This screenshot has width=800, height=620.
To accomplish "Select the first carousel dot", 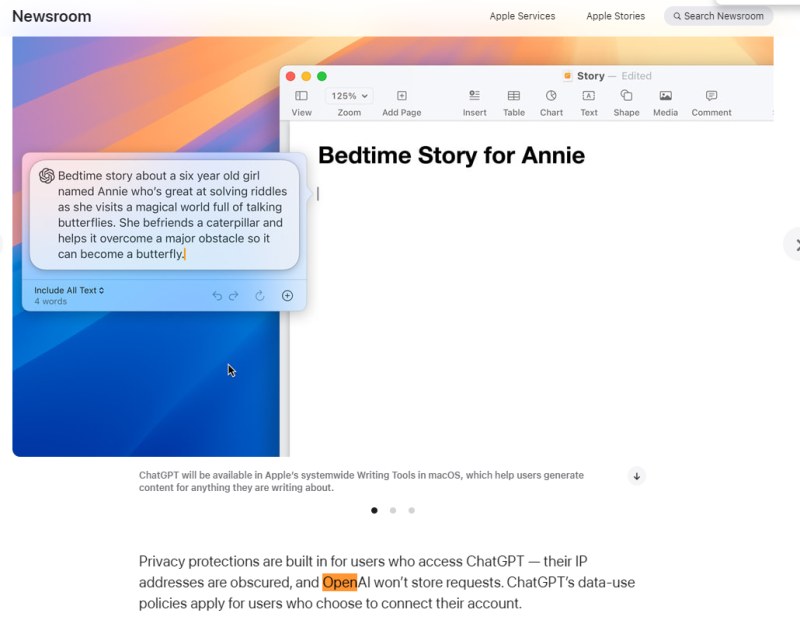I will [374, 510].
